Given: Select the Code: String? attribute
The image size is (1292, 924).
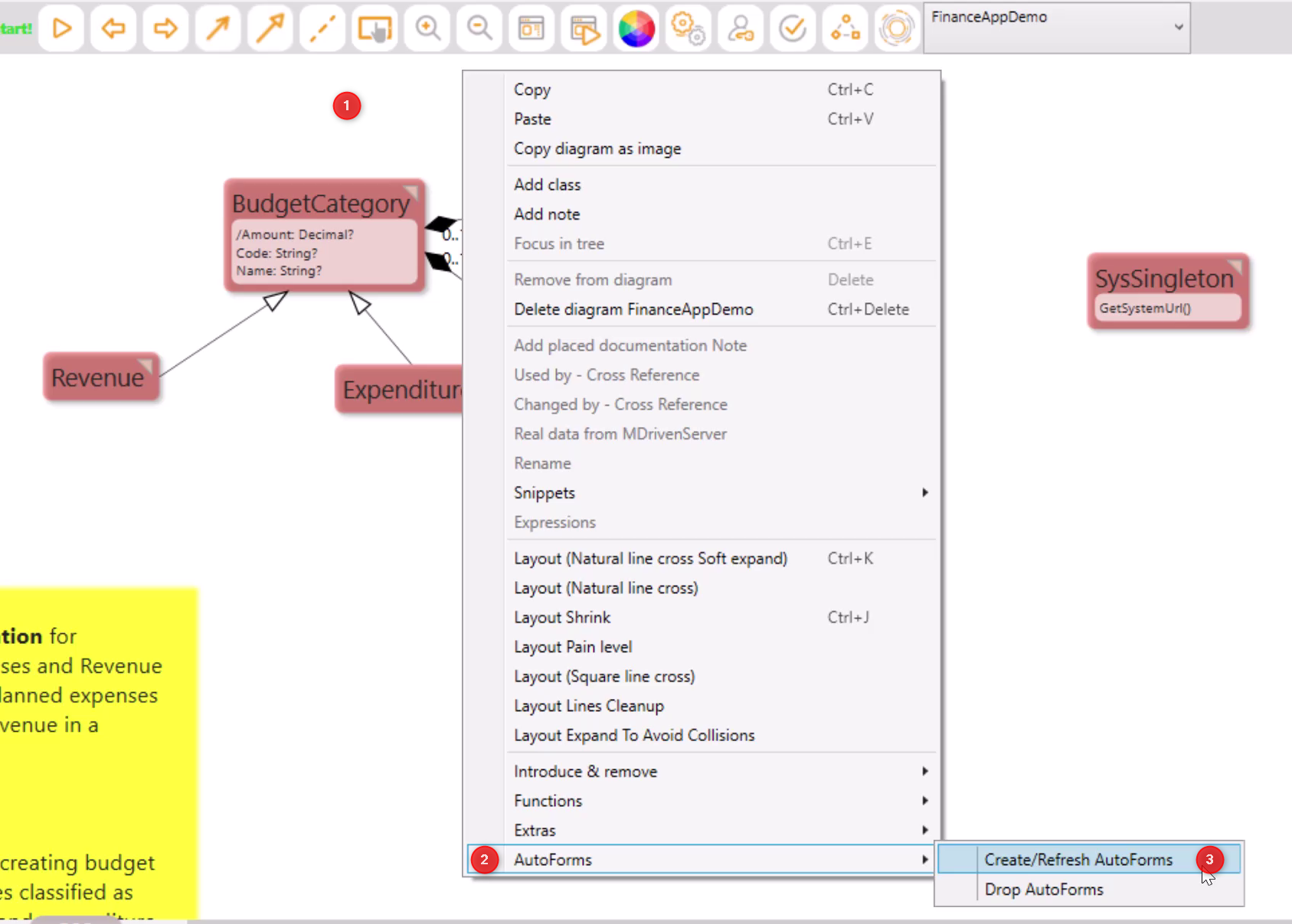Looking at the screenshot, I should tap(276, 253).
